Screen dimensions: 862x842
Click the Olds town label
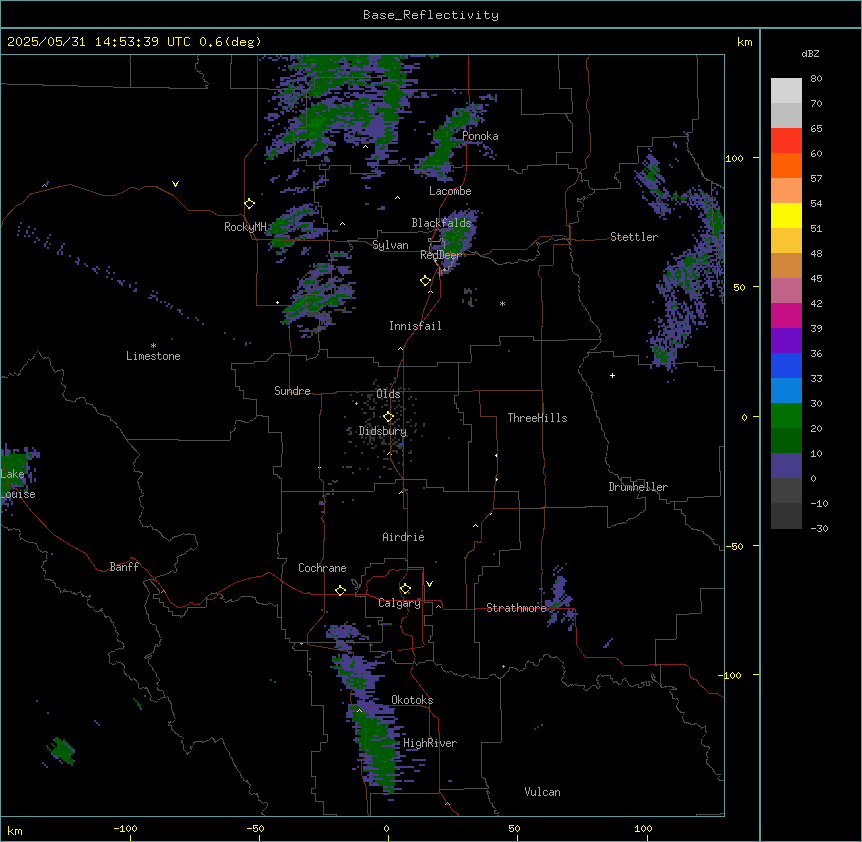pos(388,394)
